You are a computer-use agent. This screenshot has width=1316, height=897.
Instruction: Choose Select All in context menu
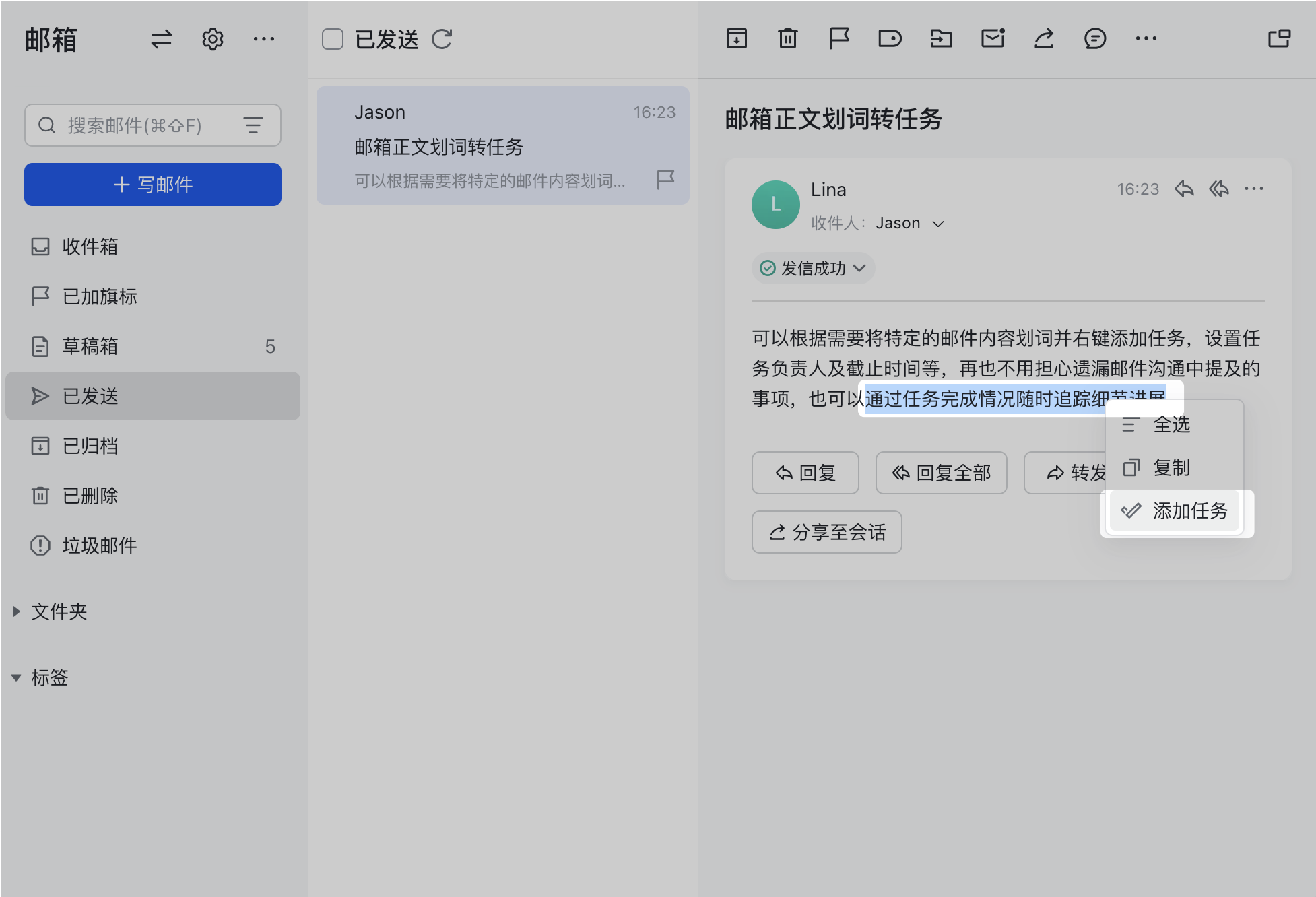pos(1175,425)
